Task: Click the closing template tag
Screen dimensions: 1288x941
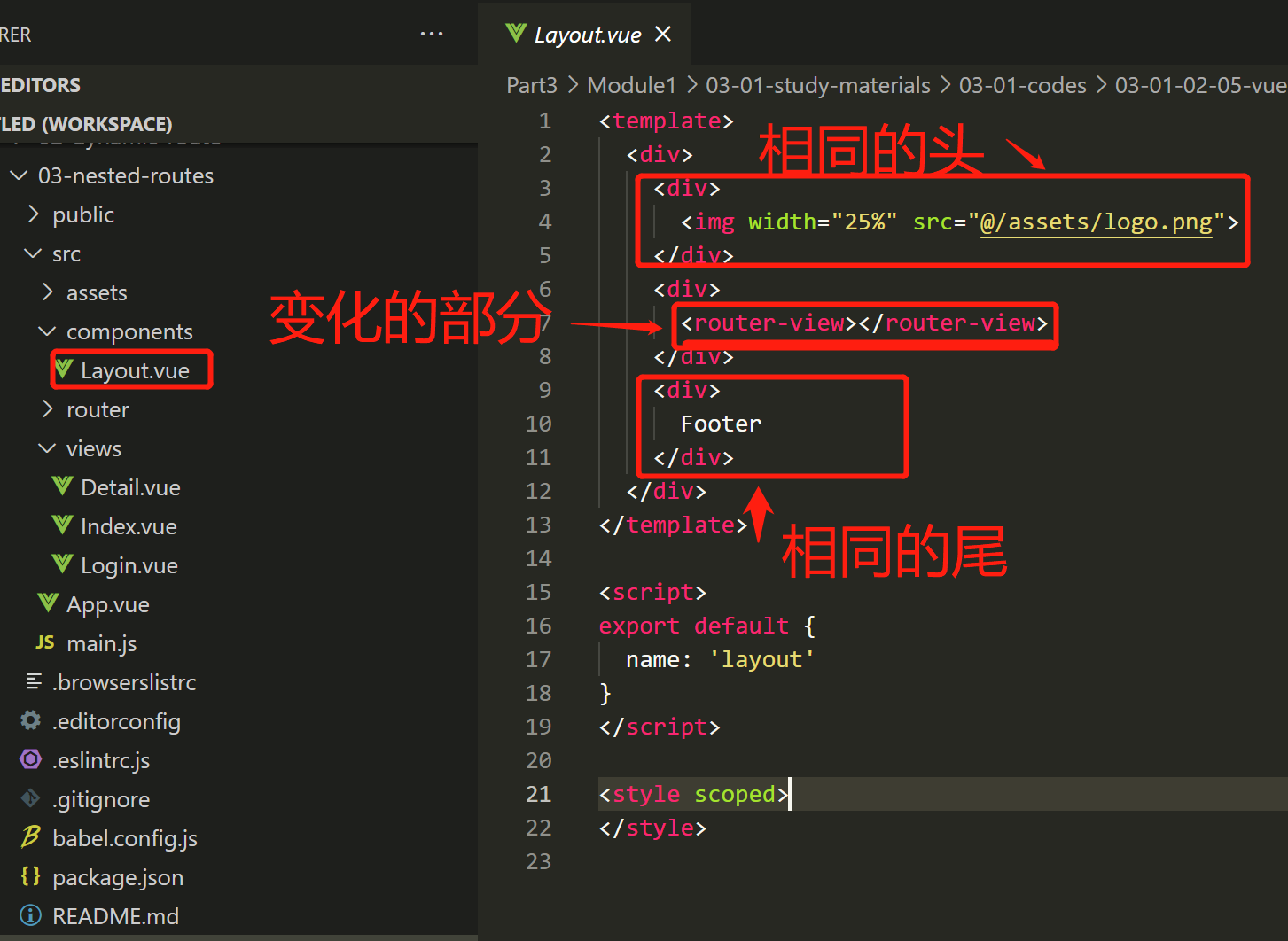Action: pyautogui.click(x=673, y=525)
